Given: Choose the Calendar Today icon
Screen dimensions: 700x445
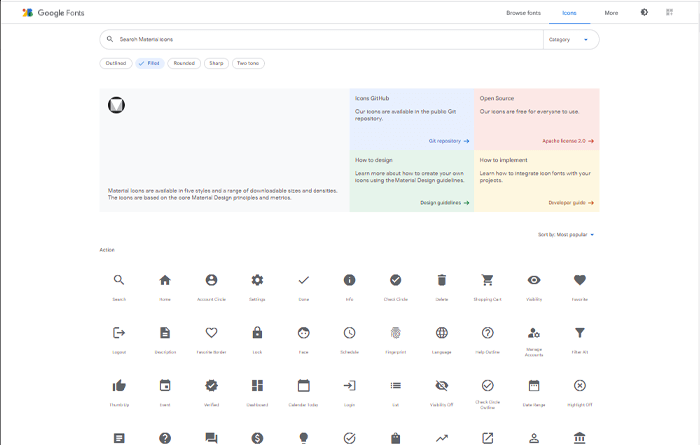Looking at the screenshot, I should pyautogui.click(x=304, y=385).
